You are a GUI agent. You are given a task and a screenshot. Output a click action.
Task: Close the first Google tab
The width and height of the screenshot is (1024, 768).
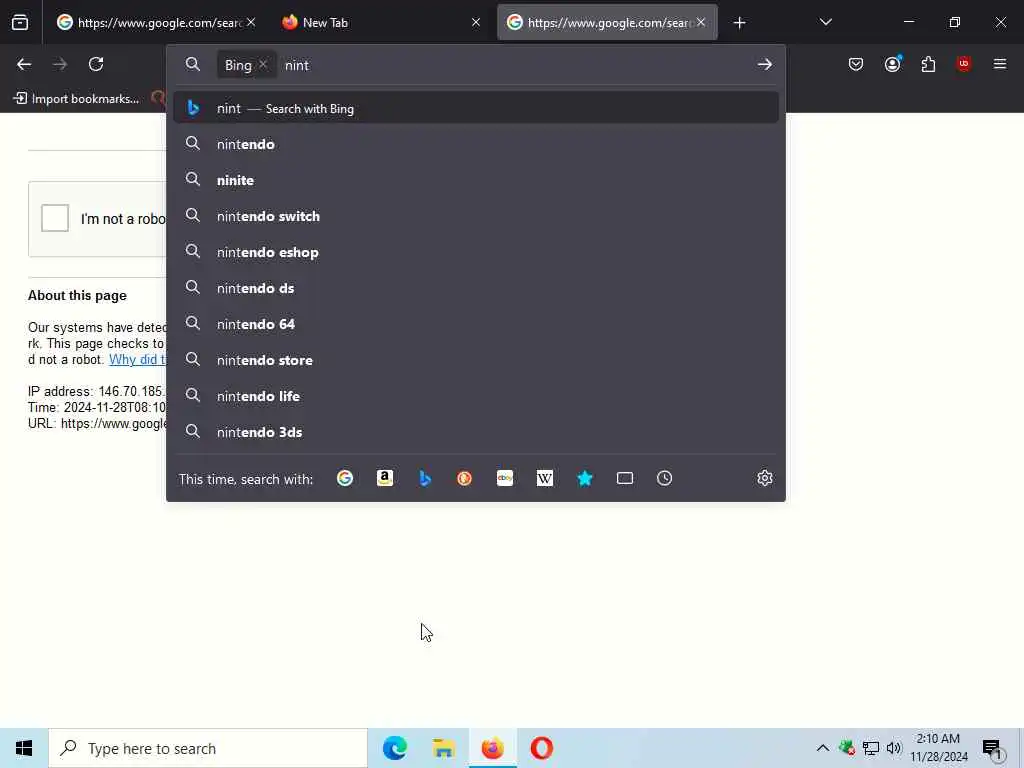[x=251, y=23]
